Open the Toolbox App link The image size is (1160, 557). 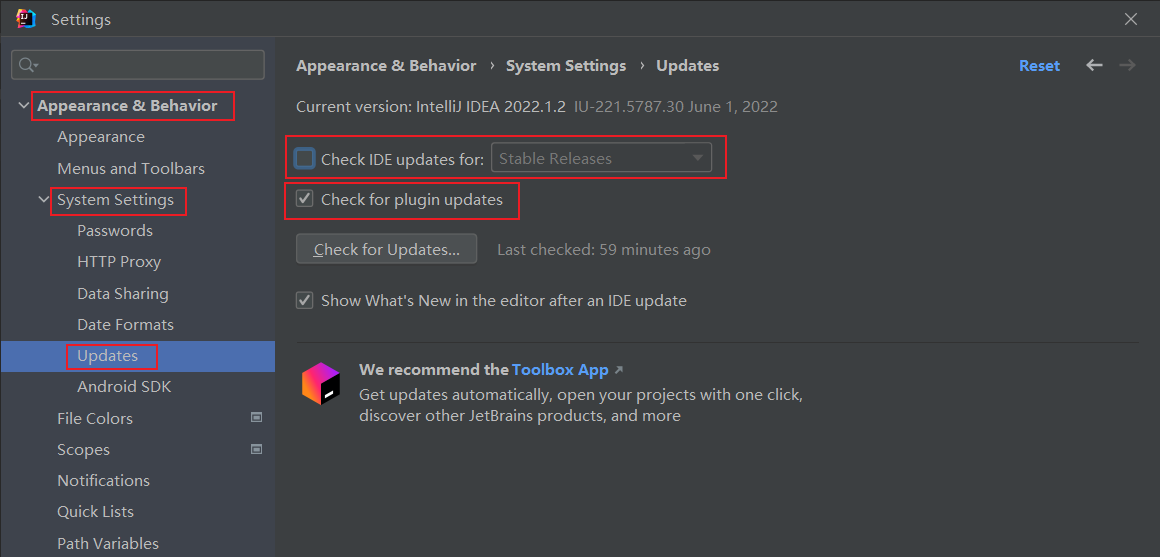click(560, 369)
